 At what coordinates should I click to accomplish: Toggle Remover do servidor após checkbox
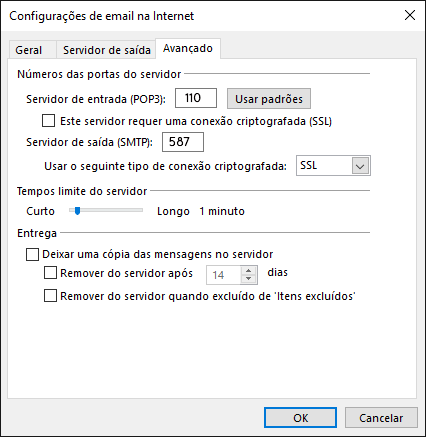point(50,273)
